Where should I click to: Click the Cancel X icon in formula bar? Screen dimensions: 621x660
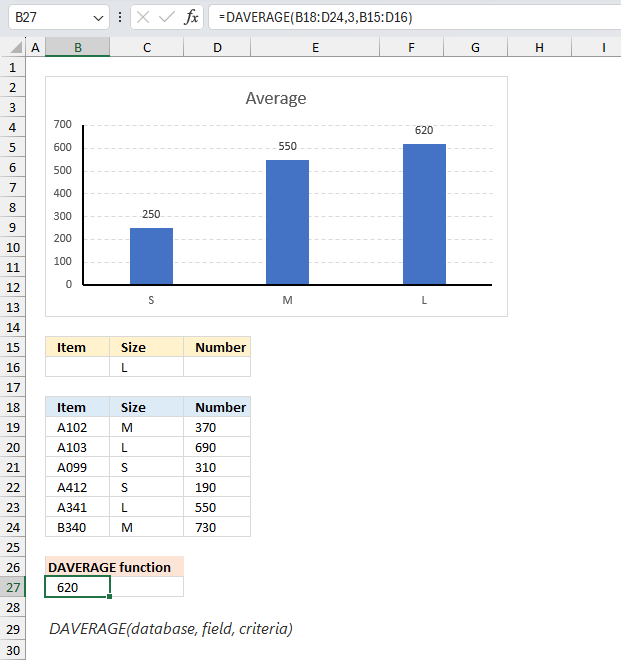click(x=143, y=17)
